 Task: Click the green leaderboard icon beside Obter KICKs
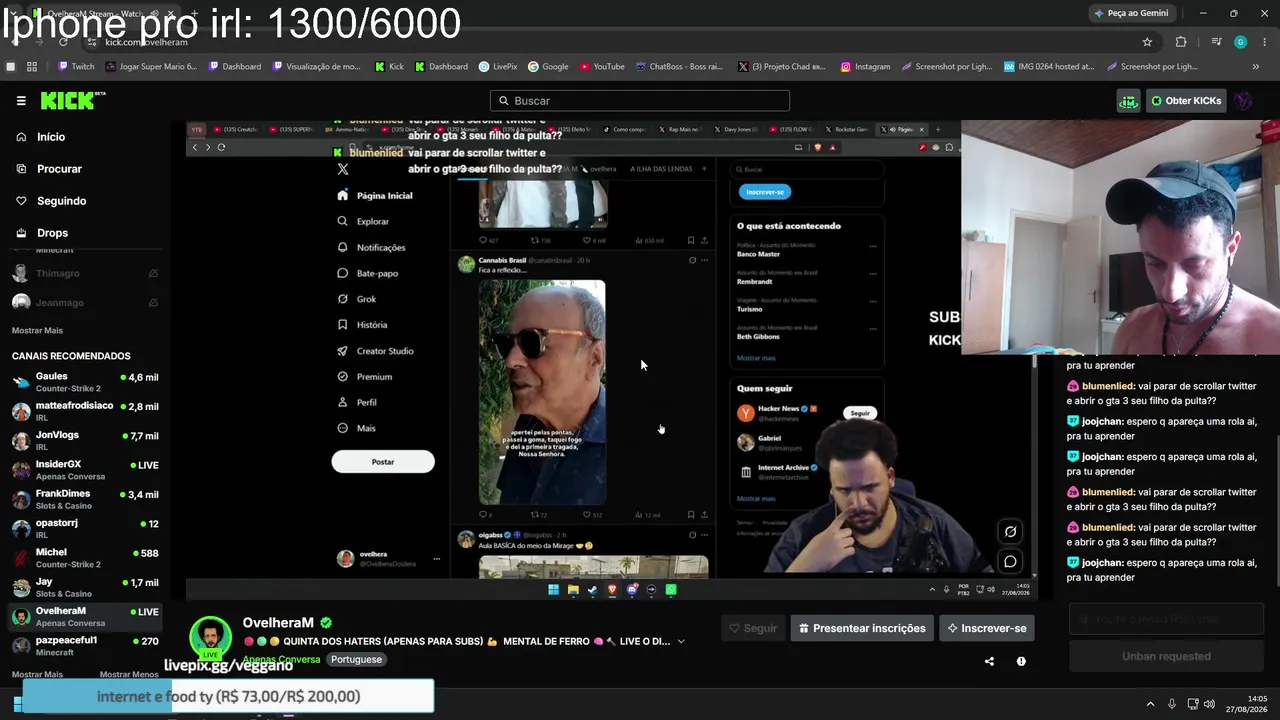(1128, 101)
